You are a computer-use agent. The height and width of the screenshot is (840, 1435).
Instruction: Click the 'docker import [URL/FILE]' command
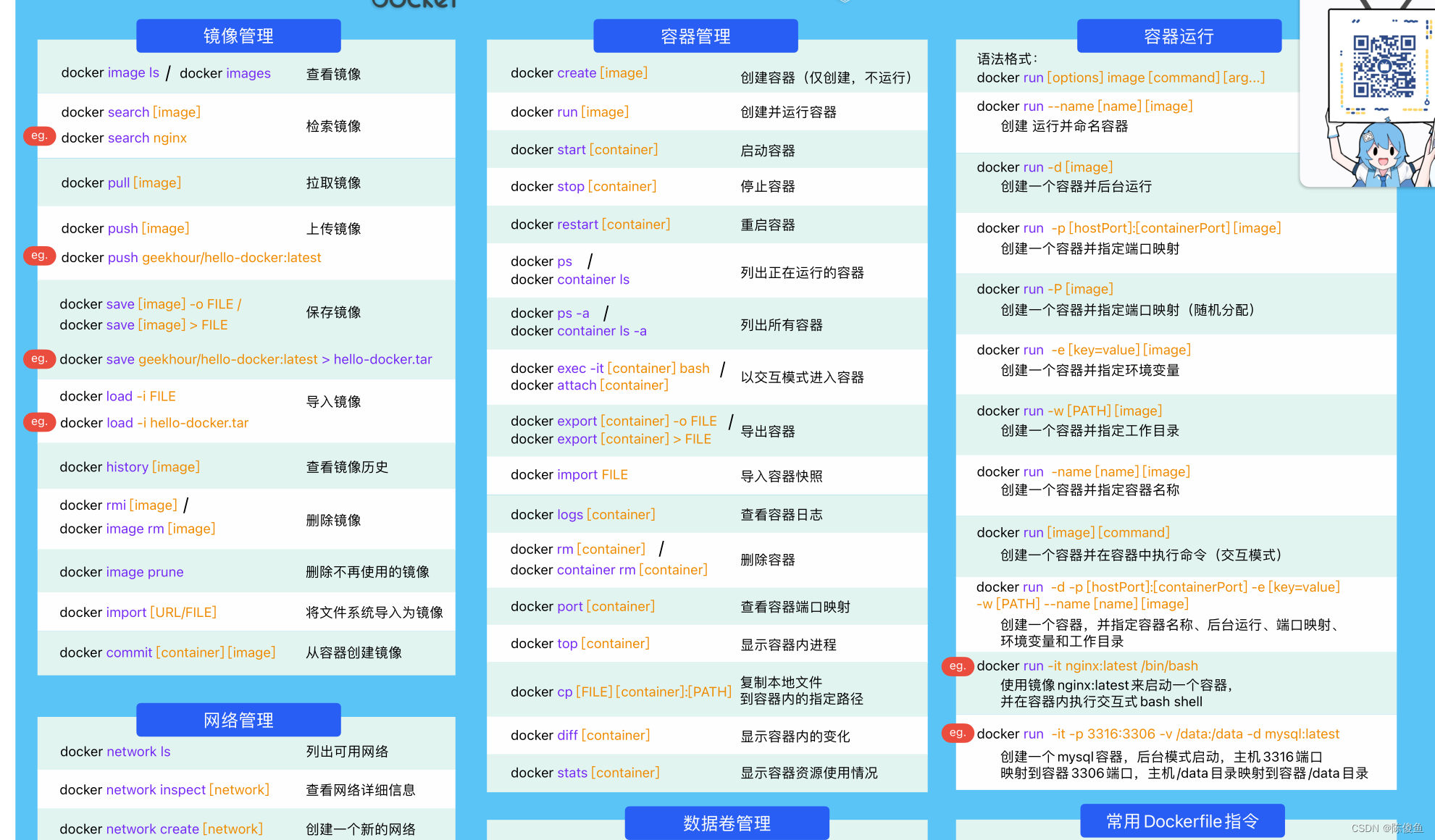138,613
